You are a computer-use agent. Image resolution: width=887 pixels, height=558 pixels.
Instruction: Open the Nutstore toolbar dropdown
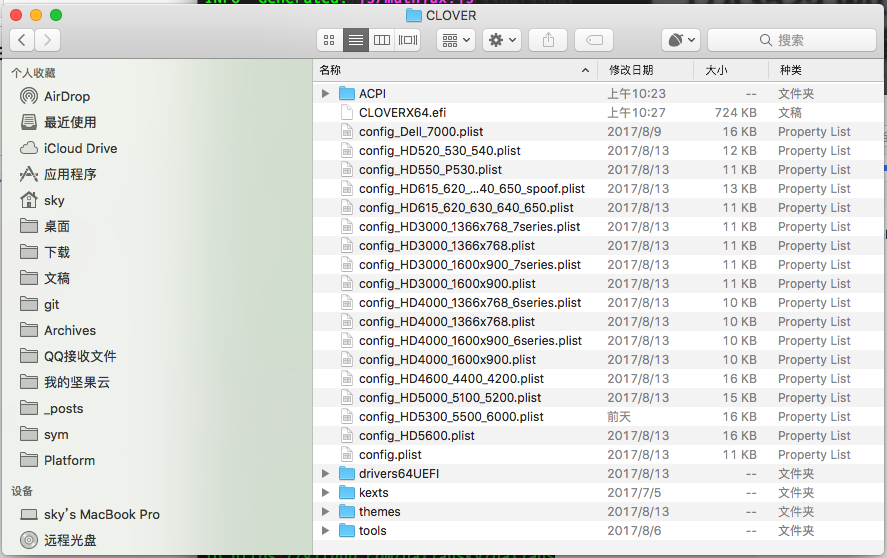coord(681,40)
